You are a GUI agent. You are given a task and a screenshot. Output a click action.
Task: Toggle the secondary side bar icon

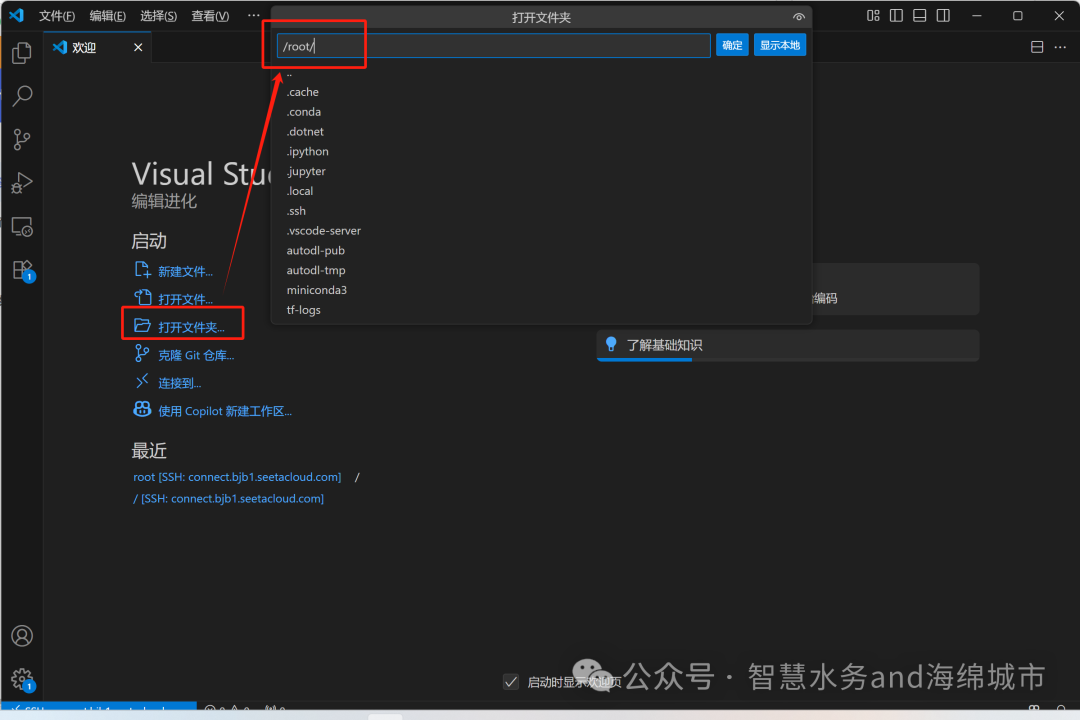point(943,15)
